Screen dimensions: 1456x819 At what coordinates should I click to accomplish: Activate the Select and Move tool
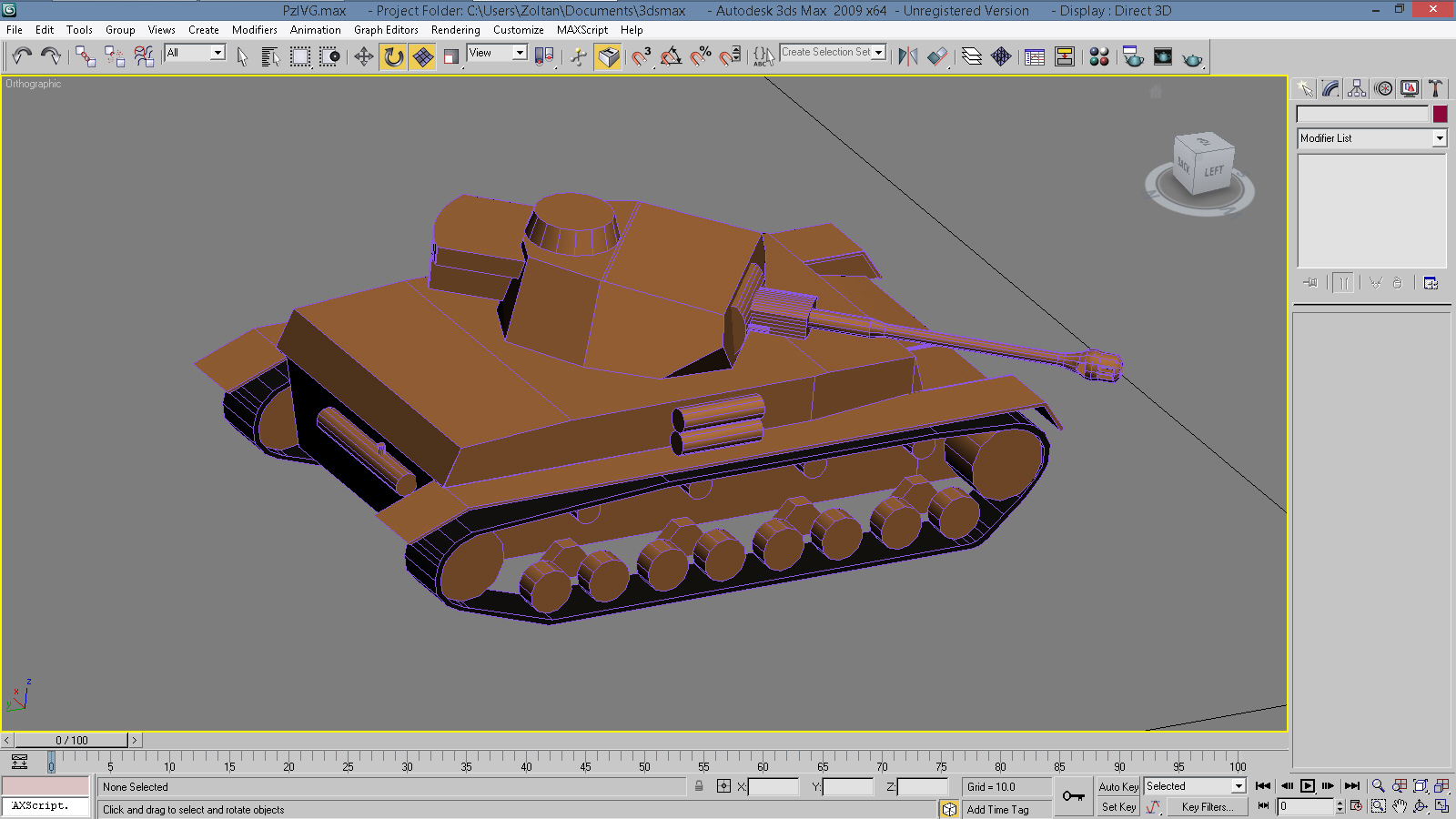[x=364, y=56]
